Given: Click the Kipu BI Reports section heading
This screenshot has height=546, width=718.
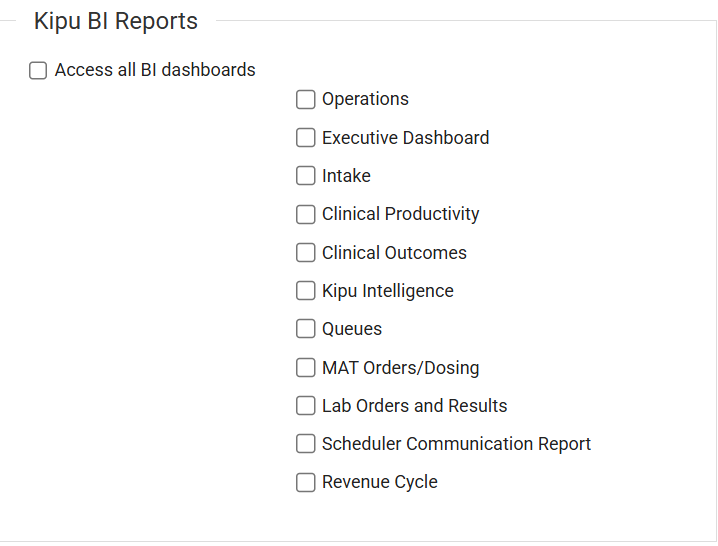Looking at the screenshot, I should pyautogui.click(x=116, y=21).
